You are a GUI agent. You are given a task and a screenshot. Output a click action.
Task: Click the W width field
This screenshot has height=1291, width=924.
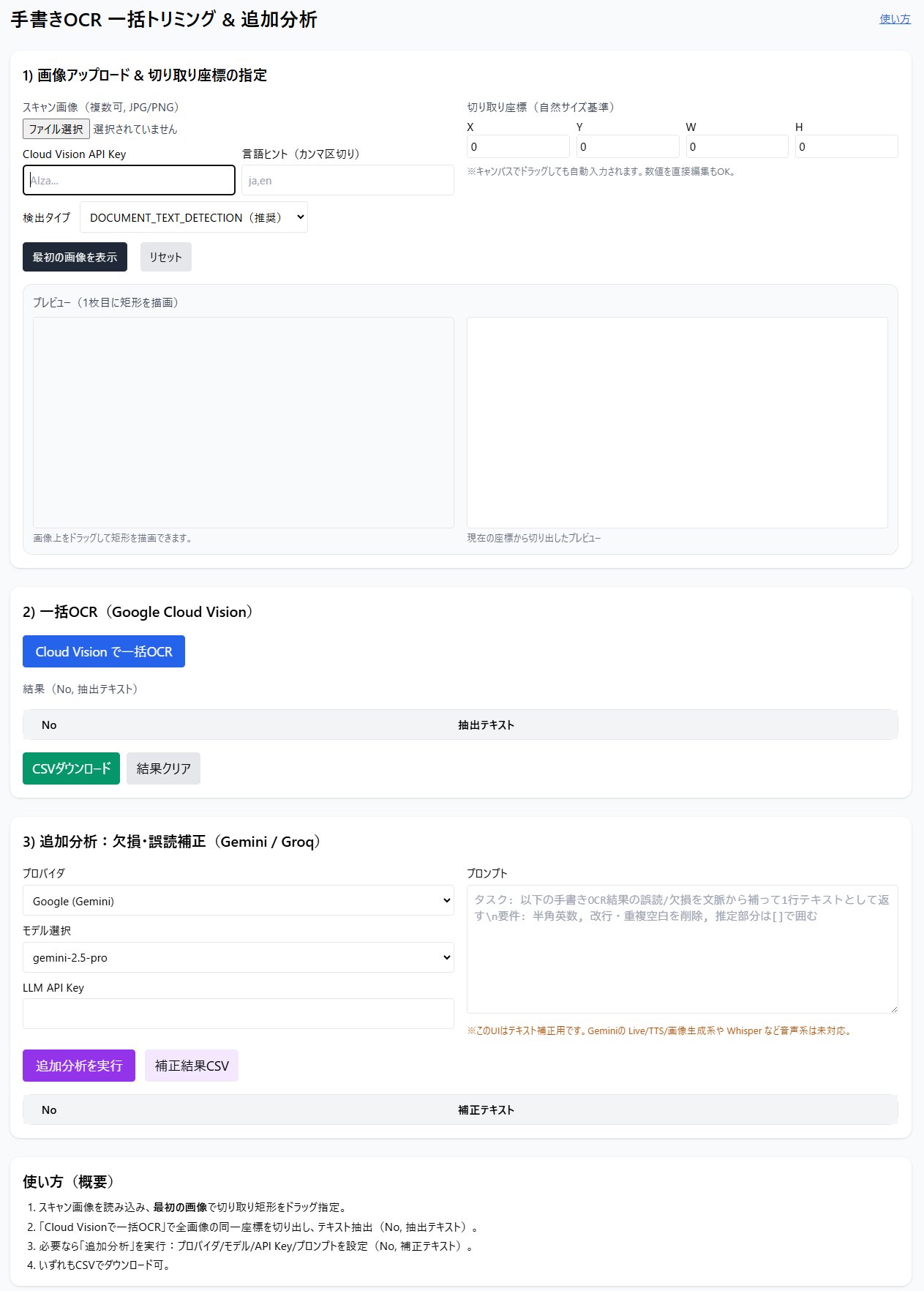[737, 146]
